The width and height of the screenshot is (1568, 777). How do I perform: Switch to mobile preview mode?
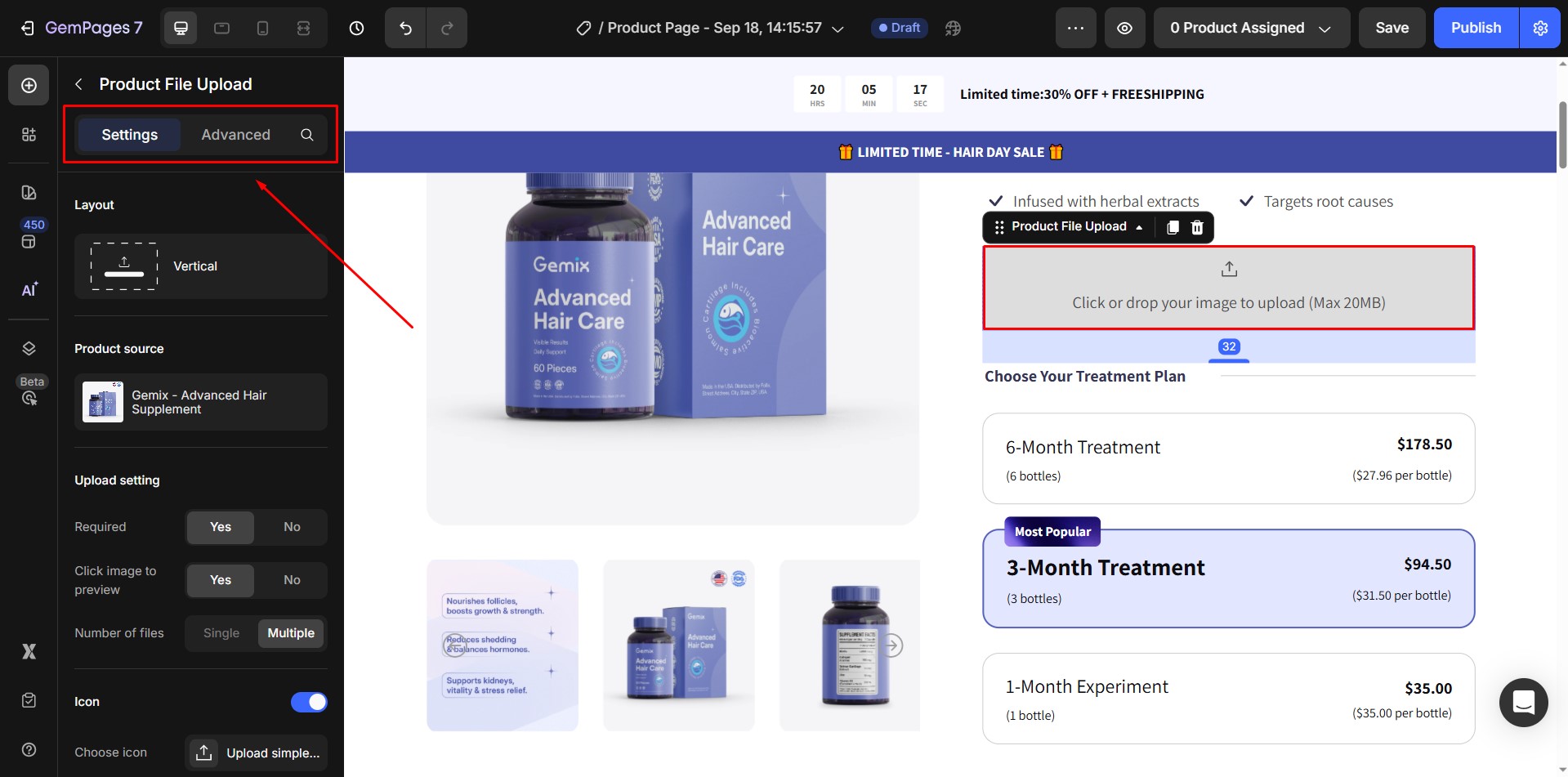coord(262,27)
